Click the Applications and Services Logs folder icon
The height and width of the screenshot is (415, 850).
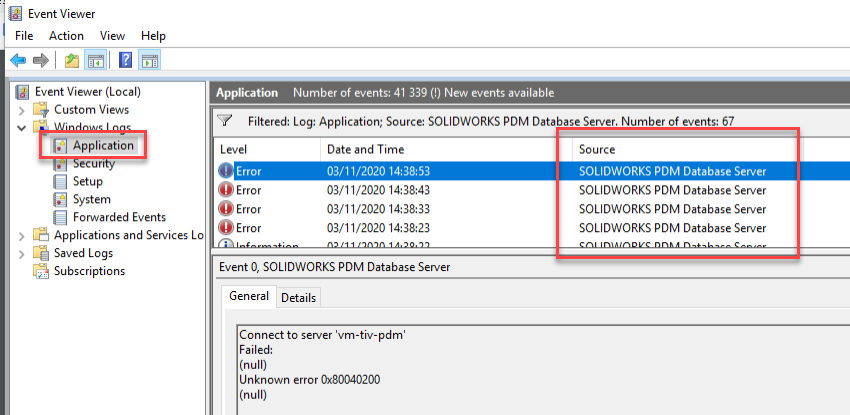point(41,235)
